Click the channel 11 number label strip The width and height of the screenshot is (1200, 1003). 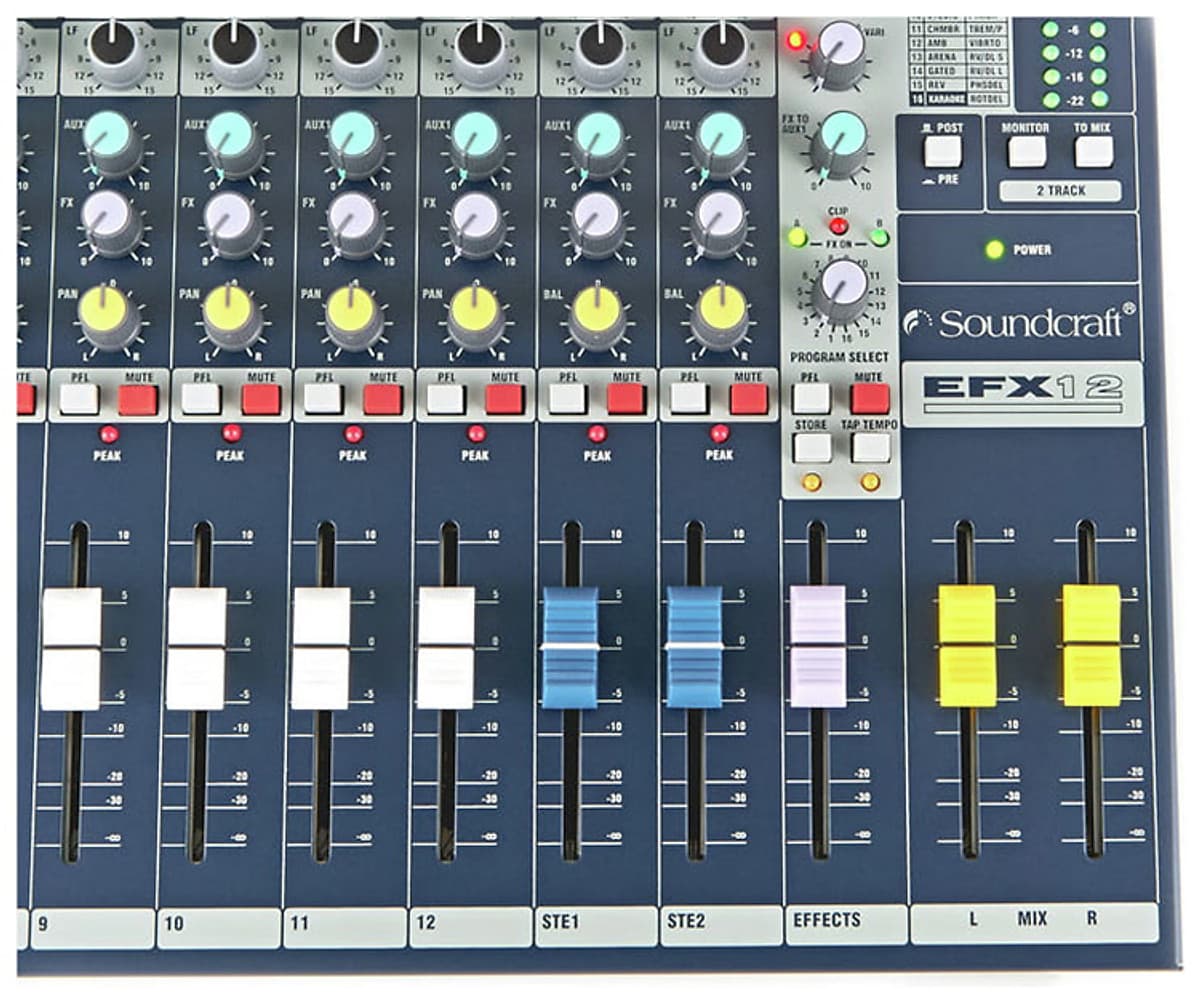coord(345,924)
